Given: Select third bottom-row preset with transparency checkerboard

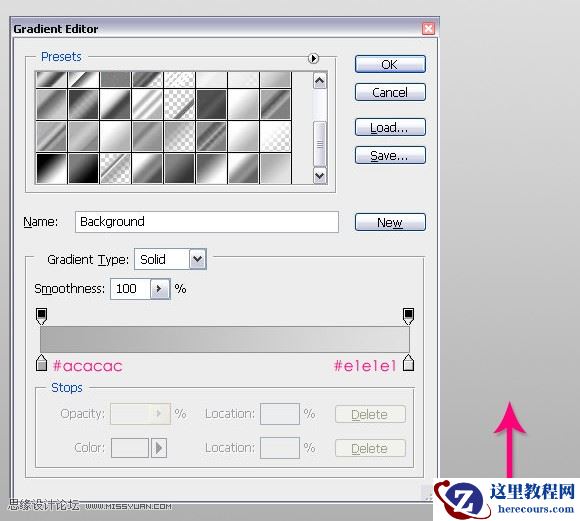Looking at the screenshot, I should 116,169.
